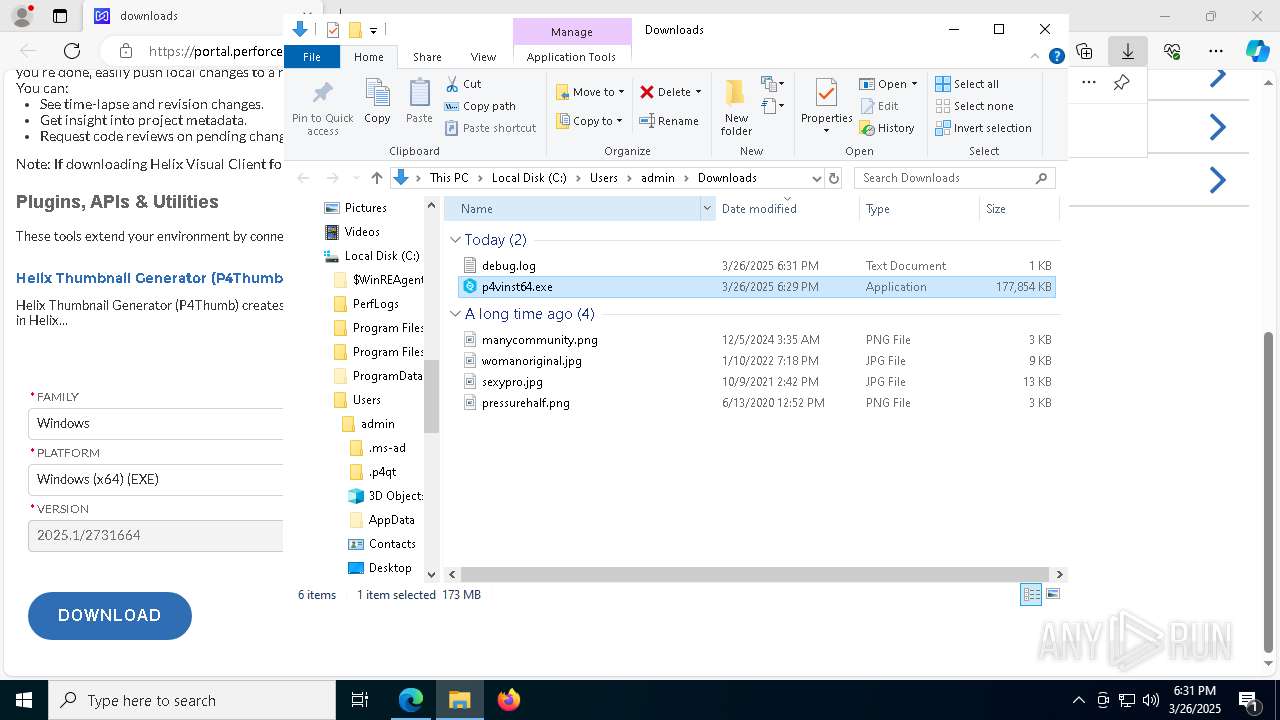Switch to Large icons view layout

[x=1052, y=595]
